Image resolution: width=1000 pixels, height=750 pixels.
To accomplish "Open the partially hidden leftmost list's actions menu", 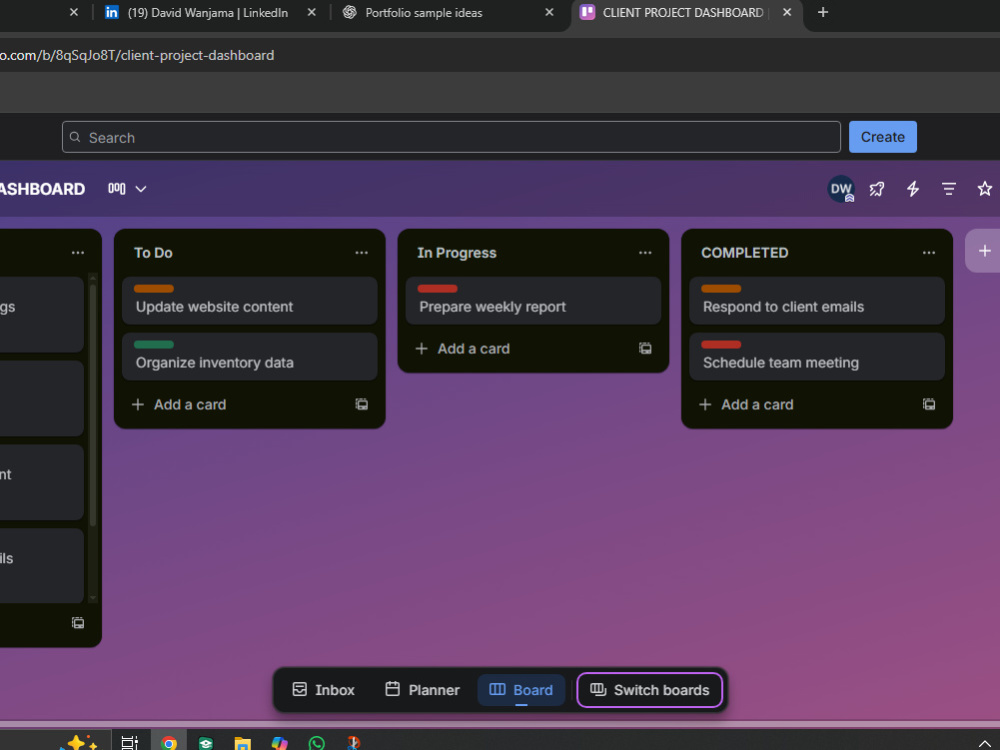I will click(x=78, y=253).
